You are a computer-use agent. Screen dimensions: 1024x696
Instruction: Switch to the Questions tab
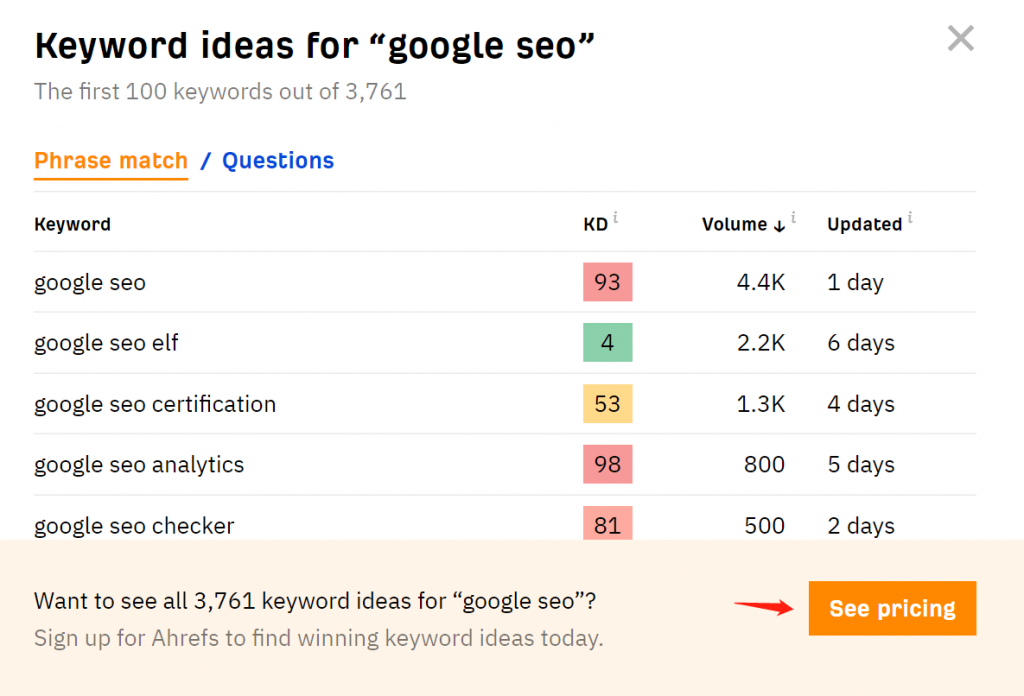(278, 161)
